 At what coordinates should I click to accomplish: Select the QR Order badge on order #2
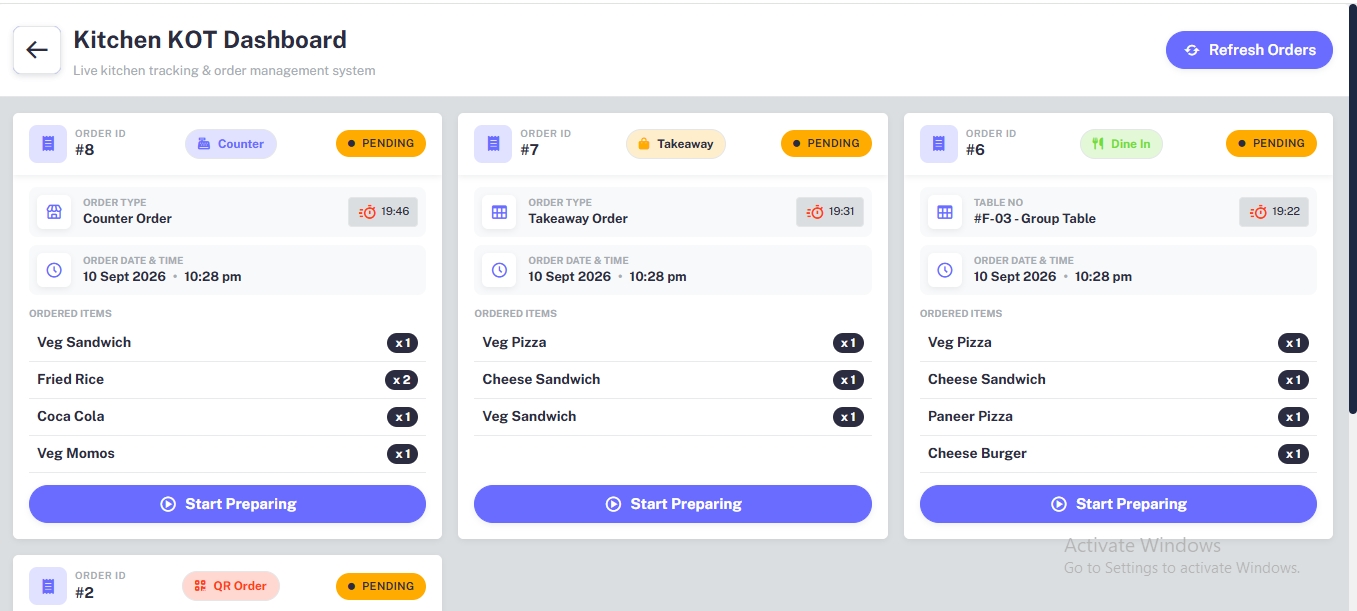tap(231, 586)
